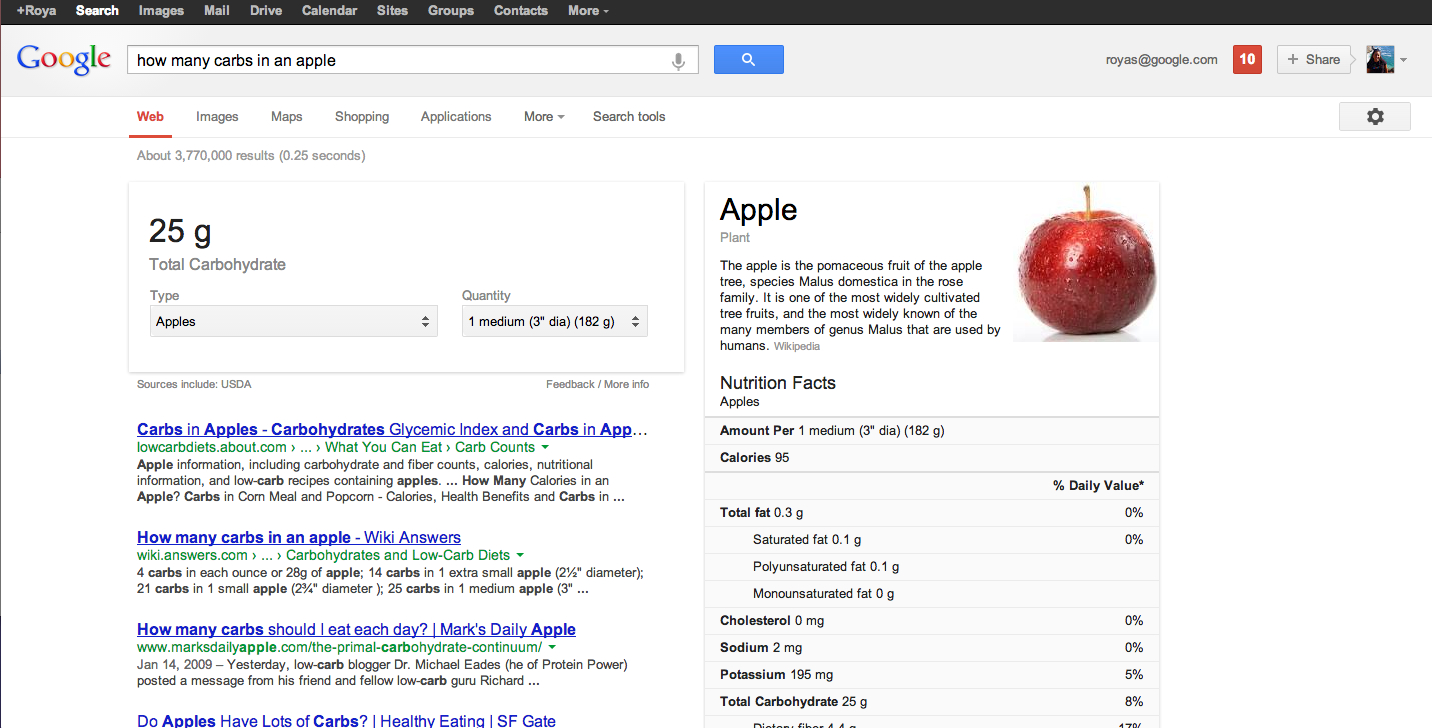Image resolution: width=1432 pixels, height=728 pixels.
Task: Open the Wiki Answers carbs result link
Action: coord(299,538)
